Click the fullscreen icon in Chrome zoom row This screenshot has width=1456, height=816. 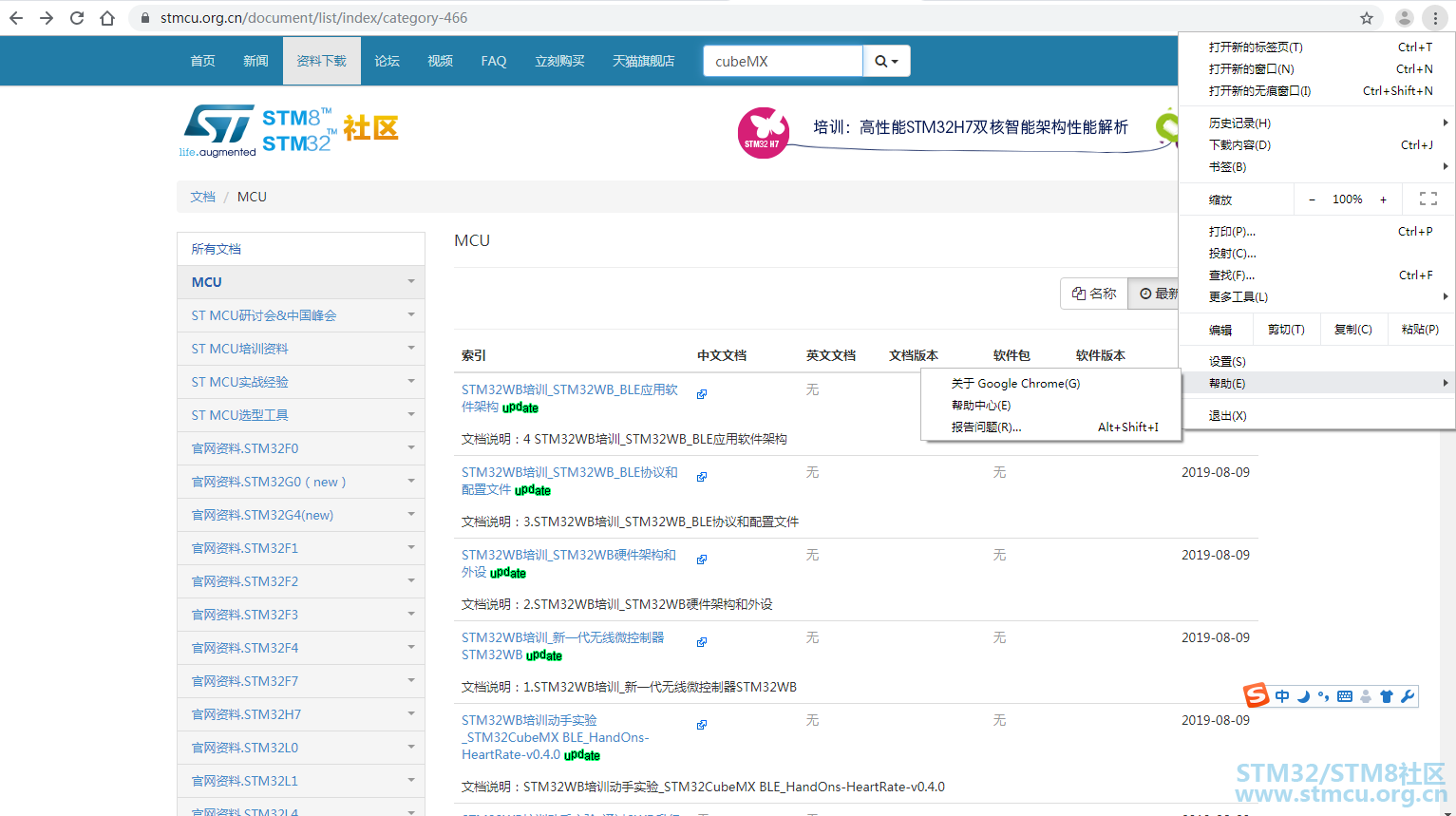[1428, 199]
